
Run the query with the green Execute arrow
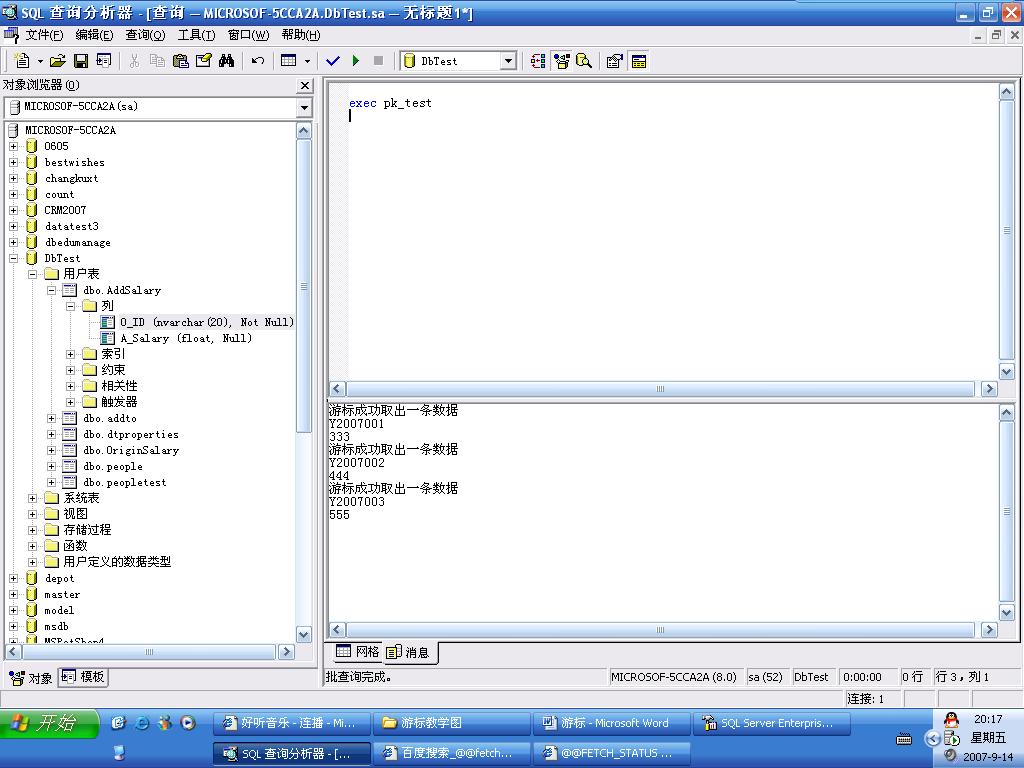click(356, 61)
